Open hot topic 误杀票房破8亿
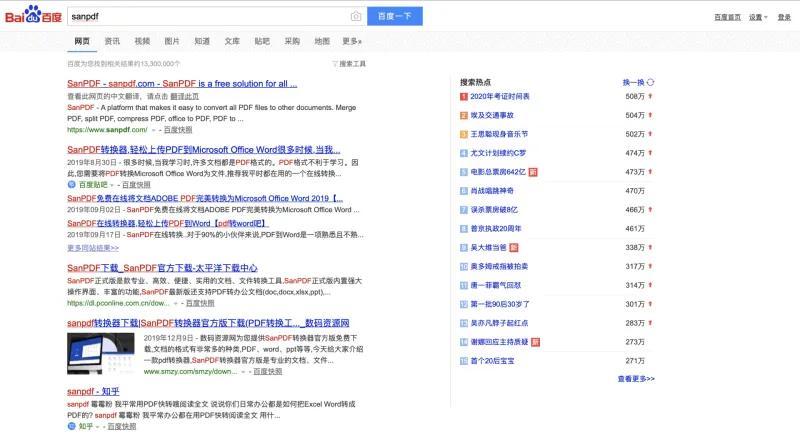Image resolution: width=800 pixels, height=435 pixels. 494,210
